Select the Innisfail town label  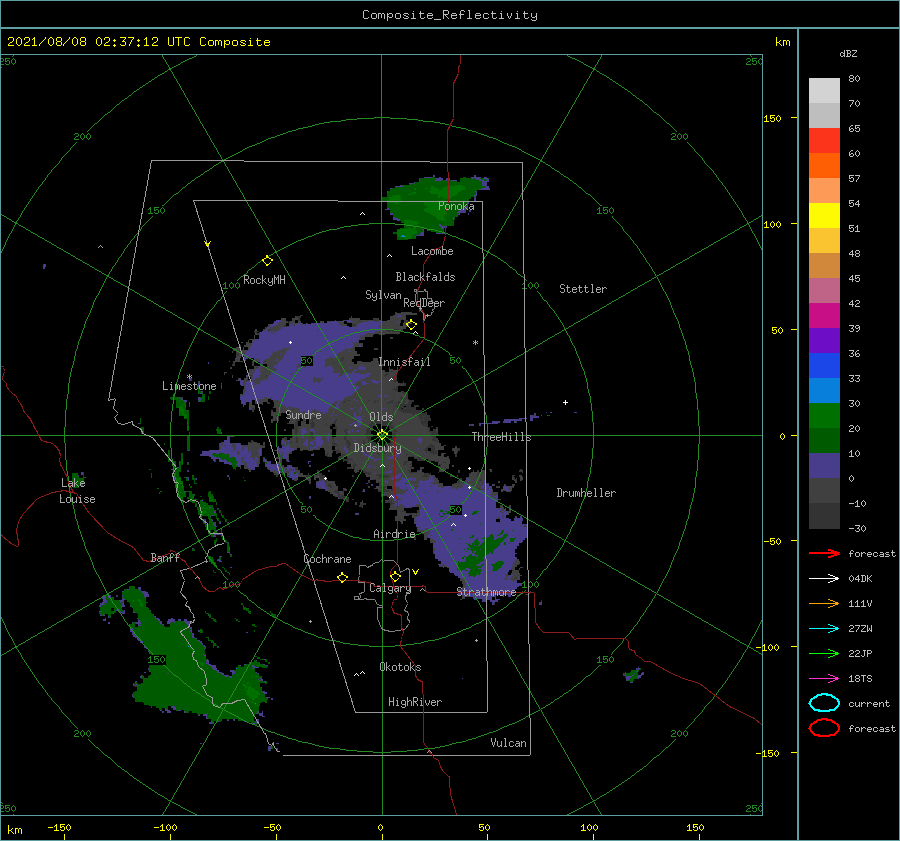pos(404,362)
